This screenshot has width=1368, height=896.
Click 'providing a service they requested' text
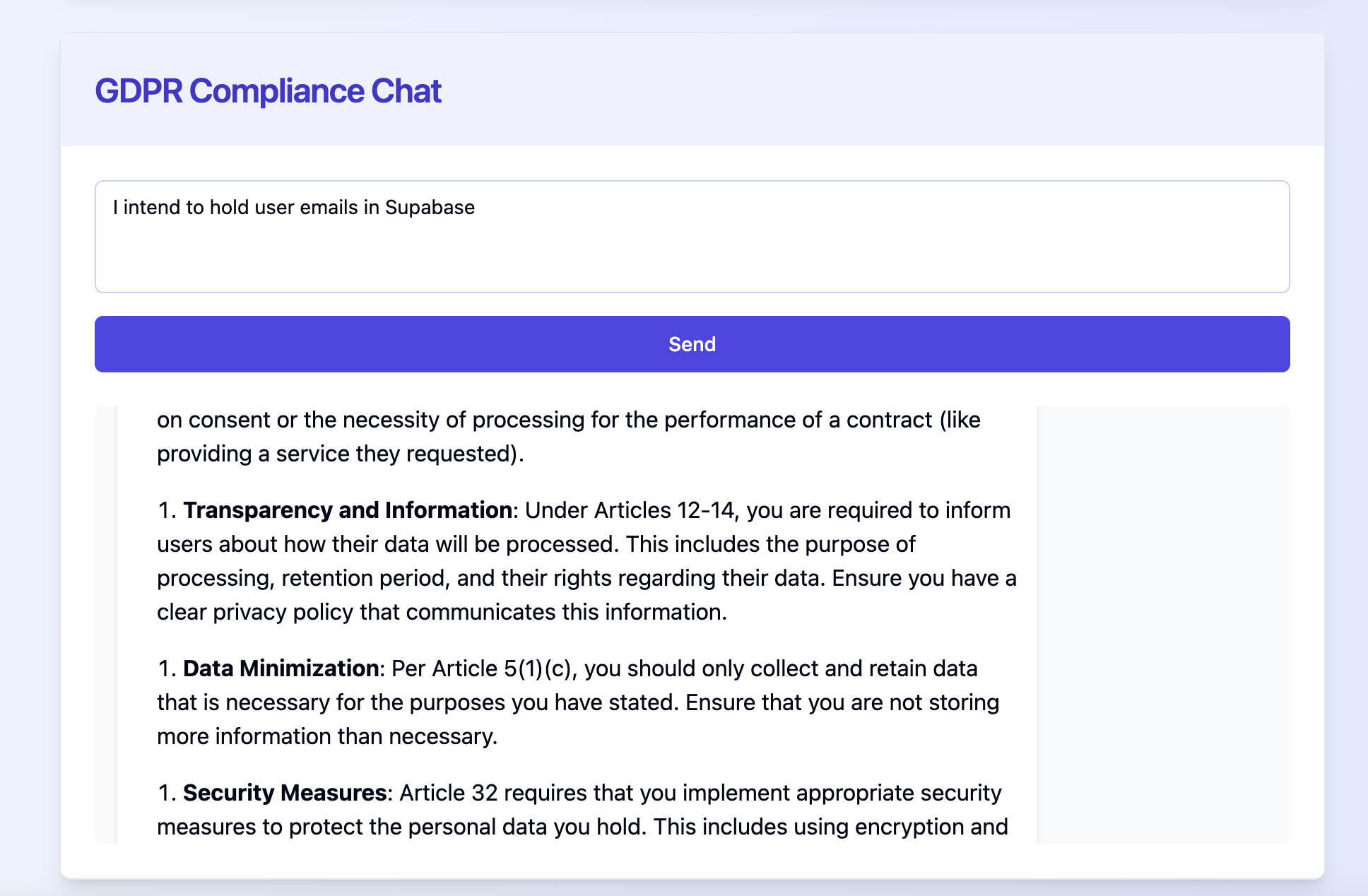click(x=339, y=454)
